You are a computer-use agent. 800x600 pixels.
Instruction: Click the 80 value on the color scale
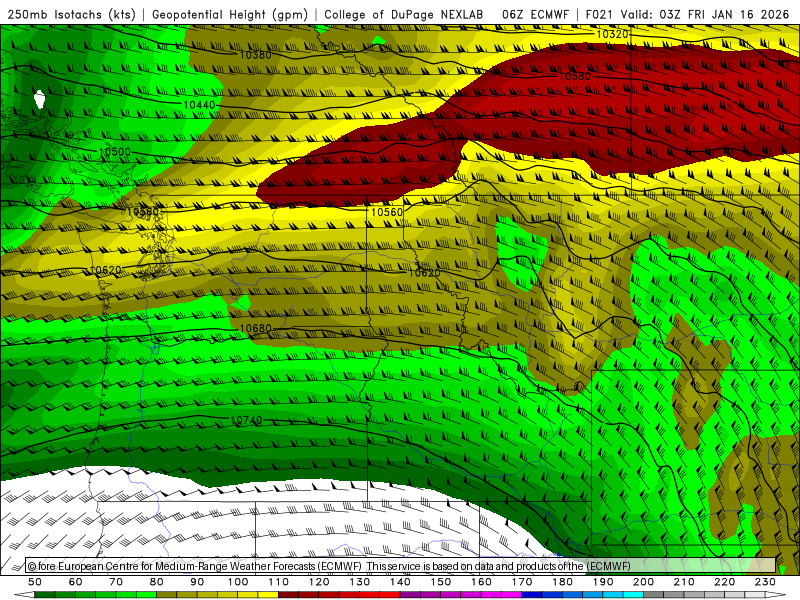click(157, 582)
